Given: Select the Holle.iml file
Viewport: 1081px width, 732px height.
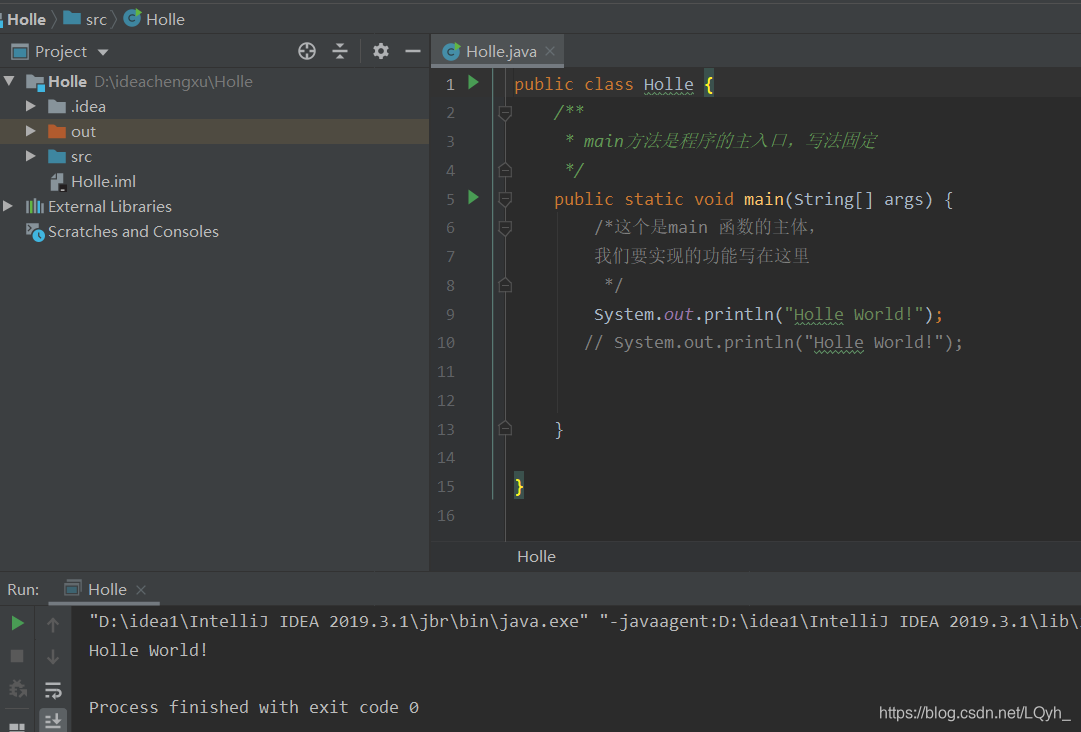Looking at the screenshot, I should (x=103, y=181).
